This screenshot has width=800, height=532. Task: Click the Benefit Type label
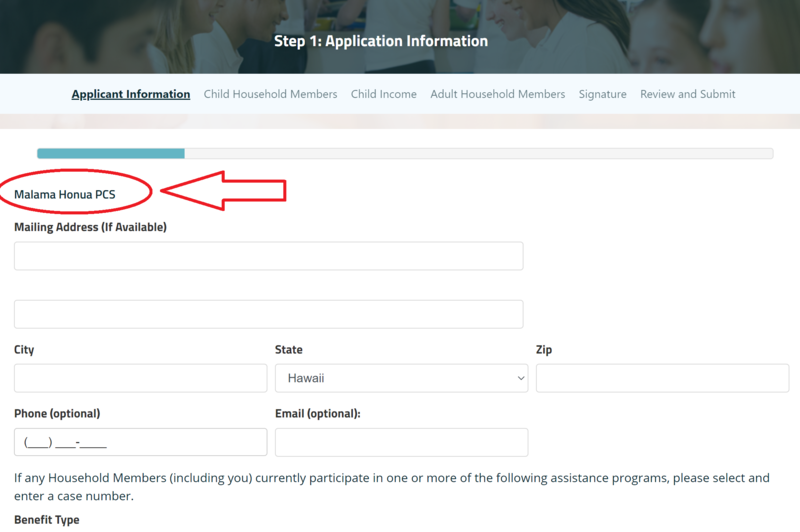pos(46,520)
